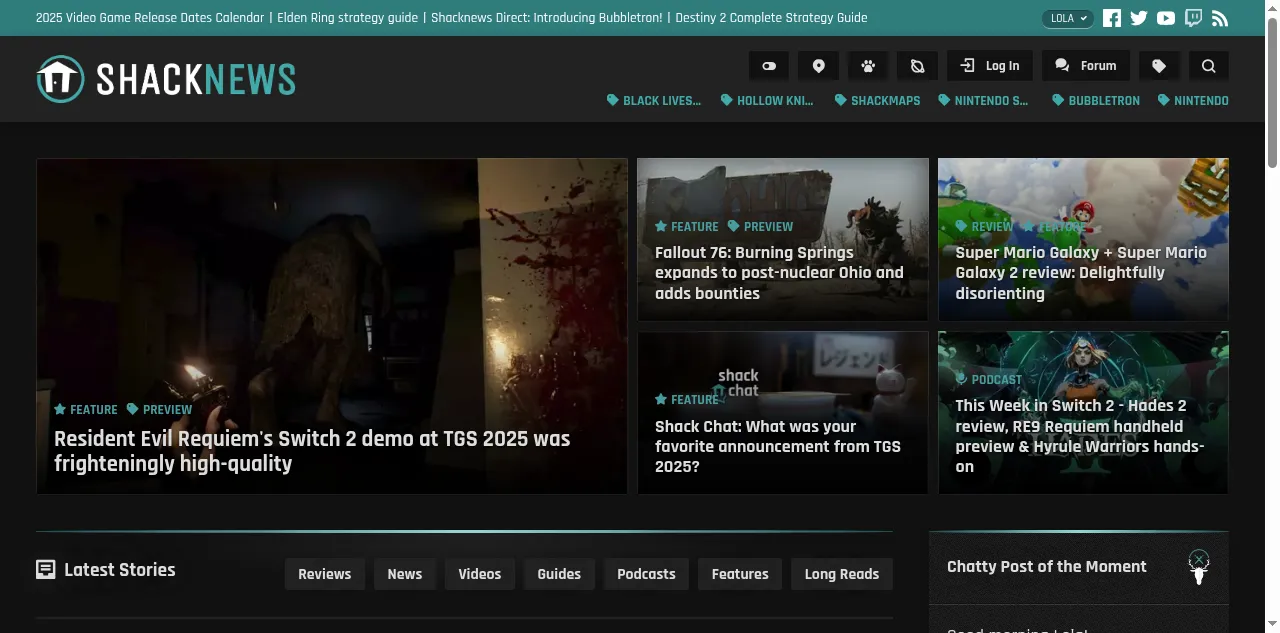Click PODCAST tag on Switch 2 card

[x=989, y=380]
